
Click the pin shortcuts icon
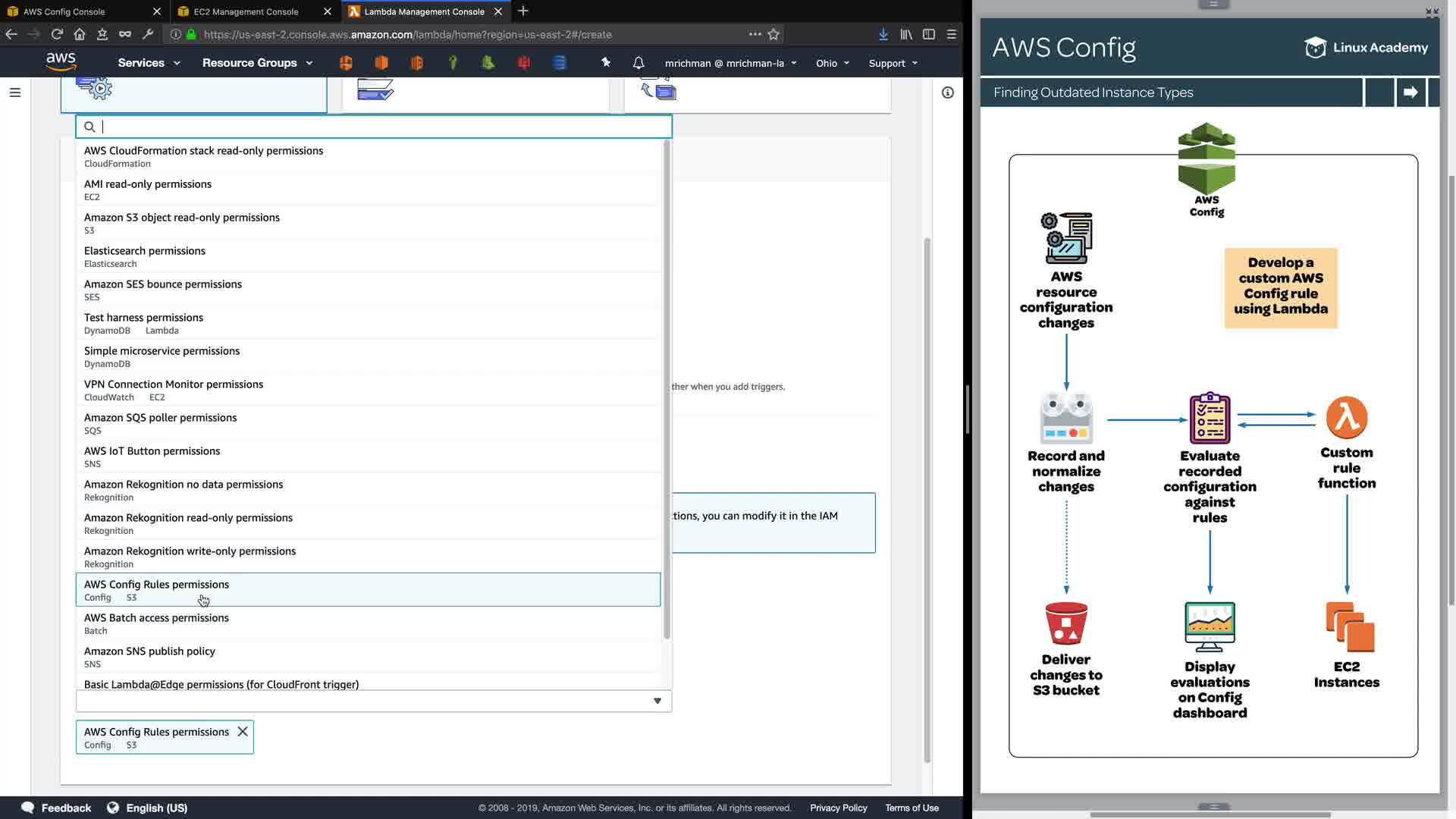click(606, 63)
